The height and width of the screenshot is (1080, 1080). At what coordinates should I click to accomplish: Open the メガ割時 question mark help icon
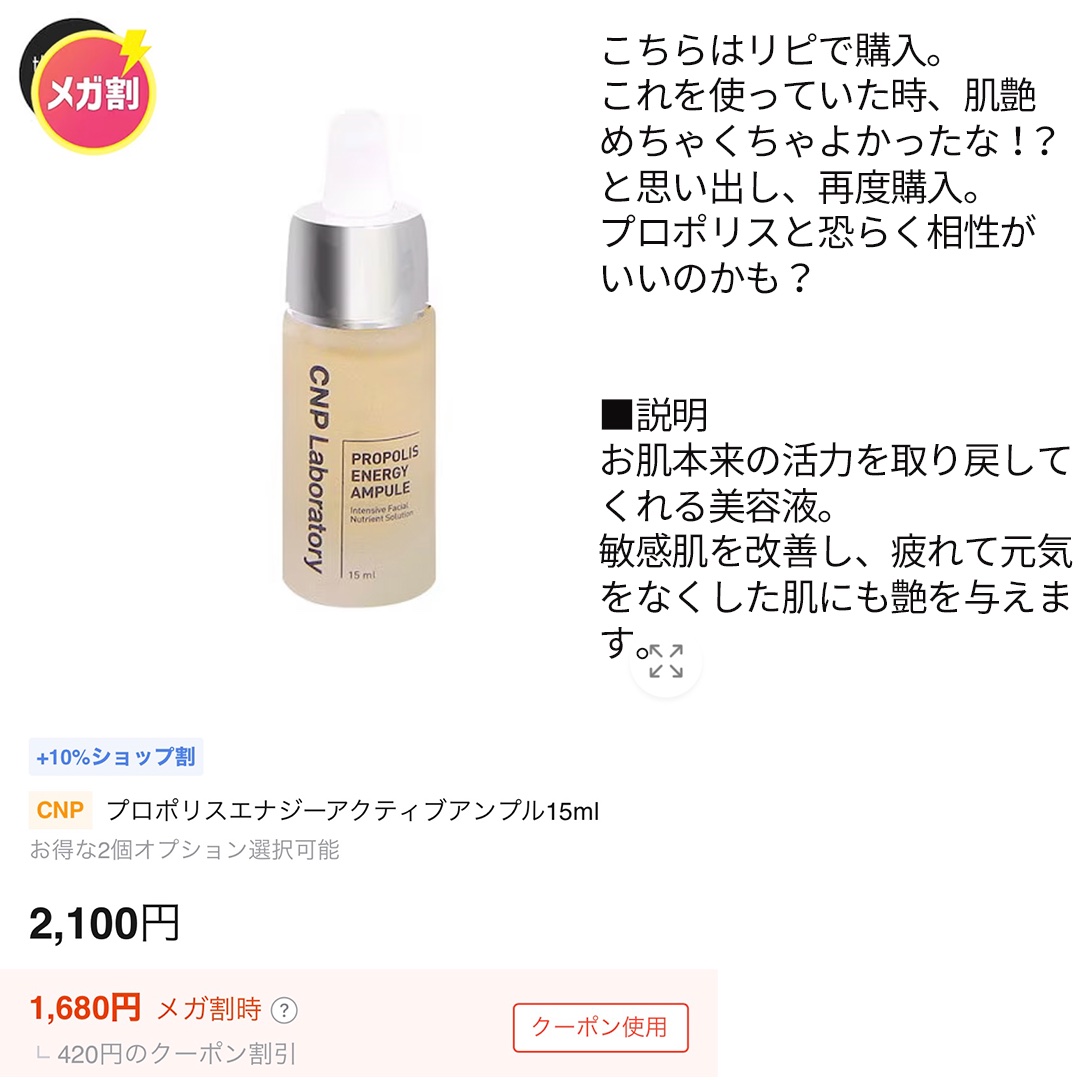[284, 1010]
